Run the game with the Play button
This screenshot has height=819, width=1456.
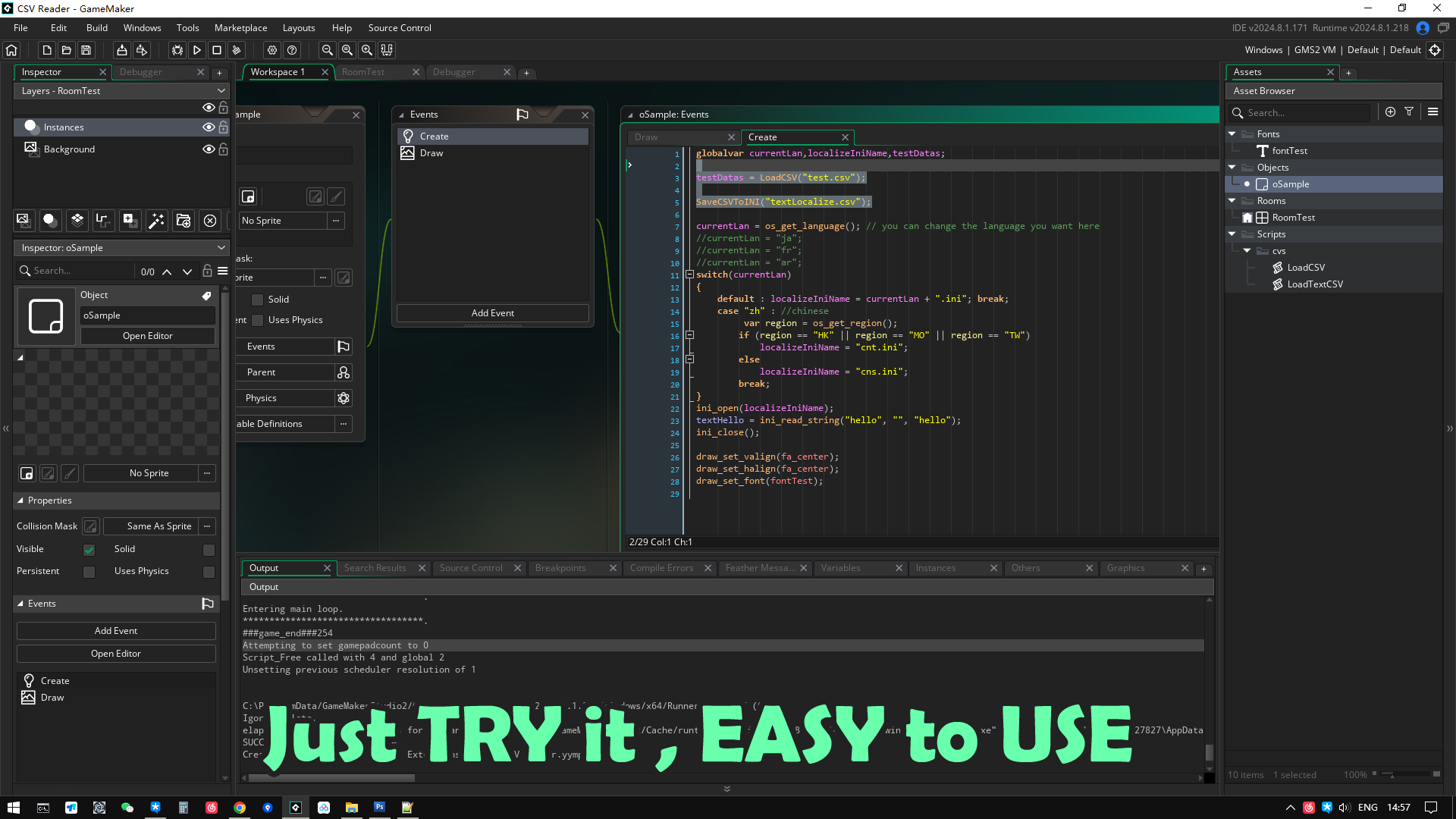197,50
